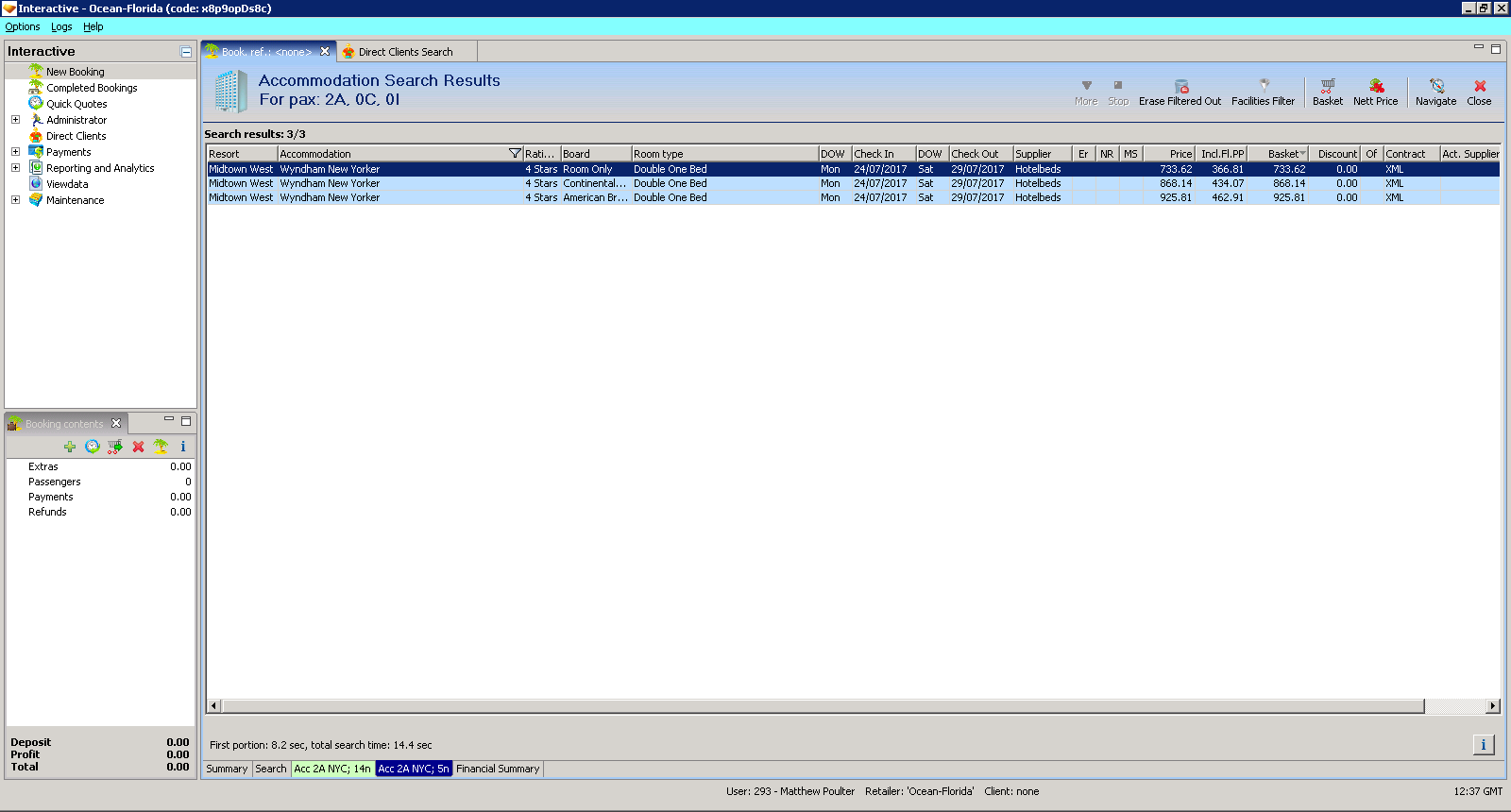Expand Reporting and Analytics node
Screen dimensions: 1511x812
pos(15,168)
